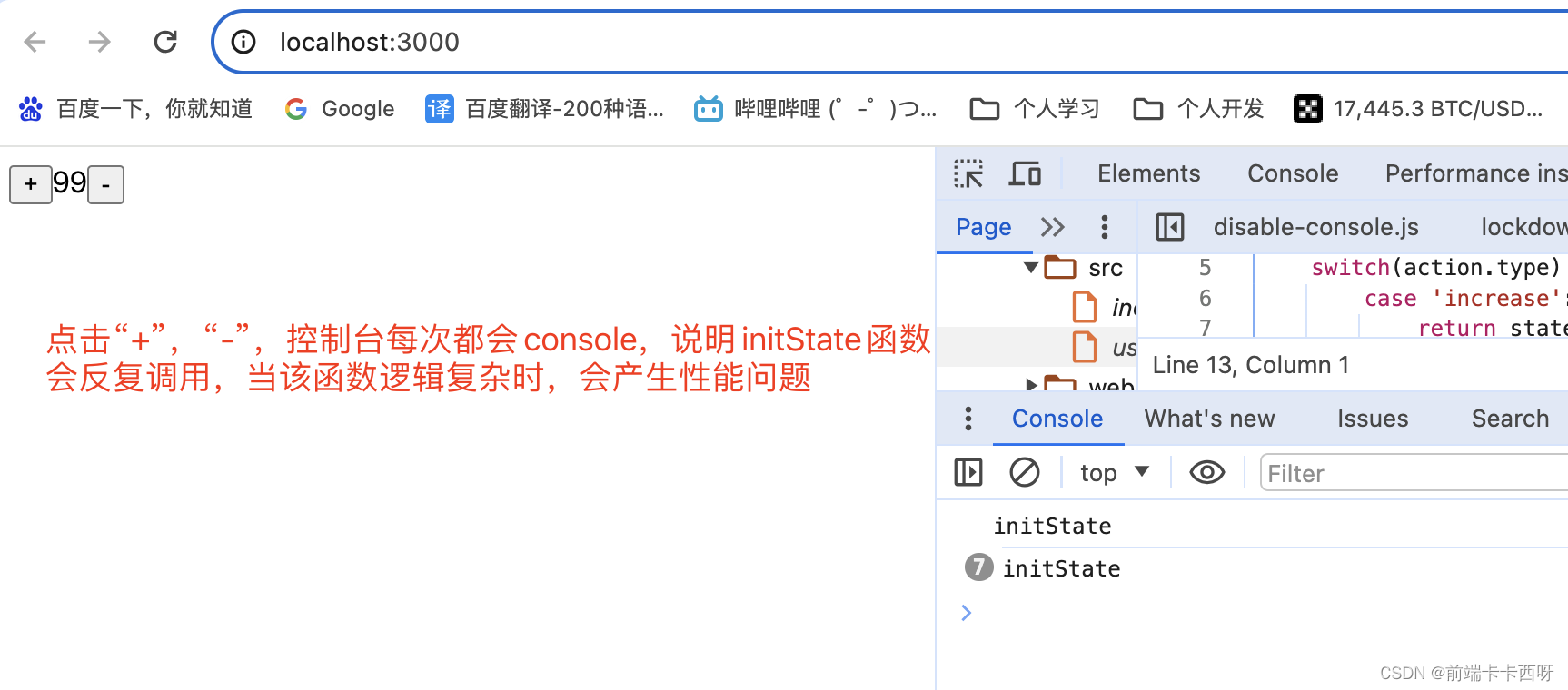Open the BTC/USD bookmark
Image resolution: width=1568 pixels, height=690 pixels.
pos(1418,109)
